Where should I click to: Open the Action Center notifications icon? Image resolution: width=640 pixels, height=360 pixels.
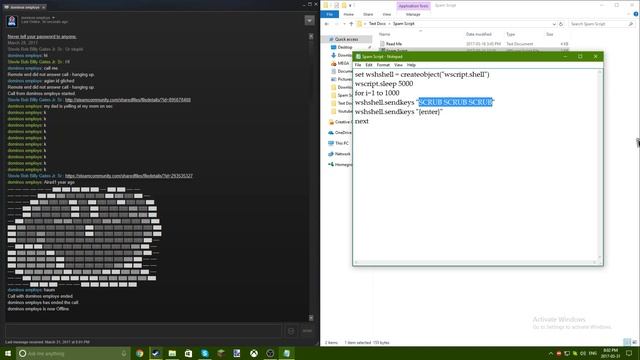tap(629, 353)
